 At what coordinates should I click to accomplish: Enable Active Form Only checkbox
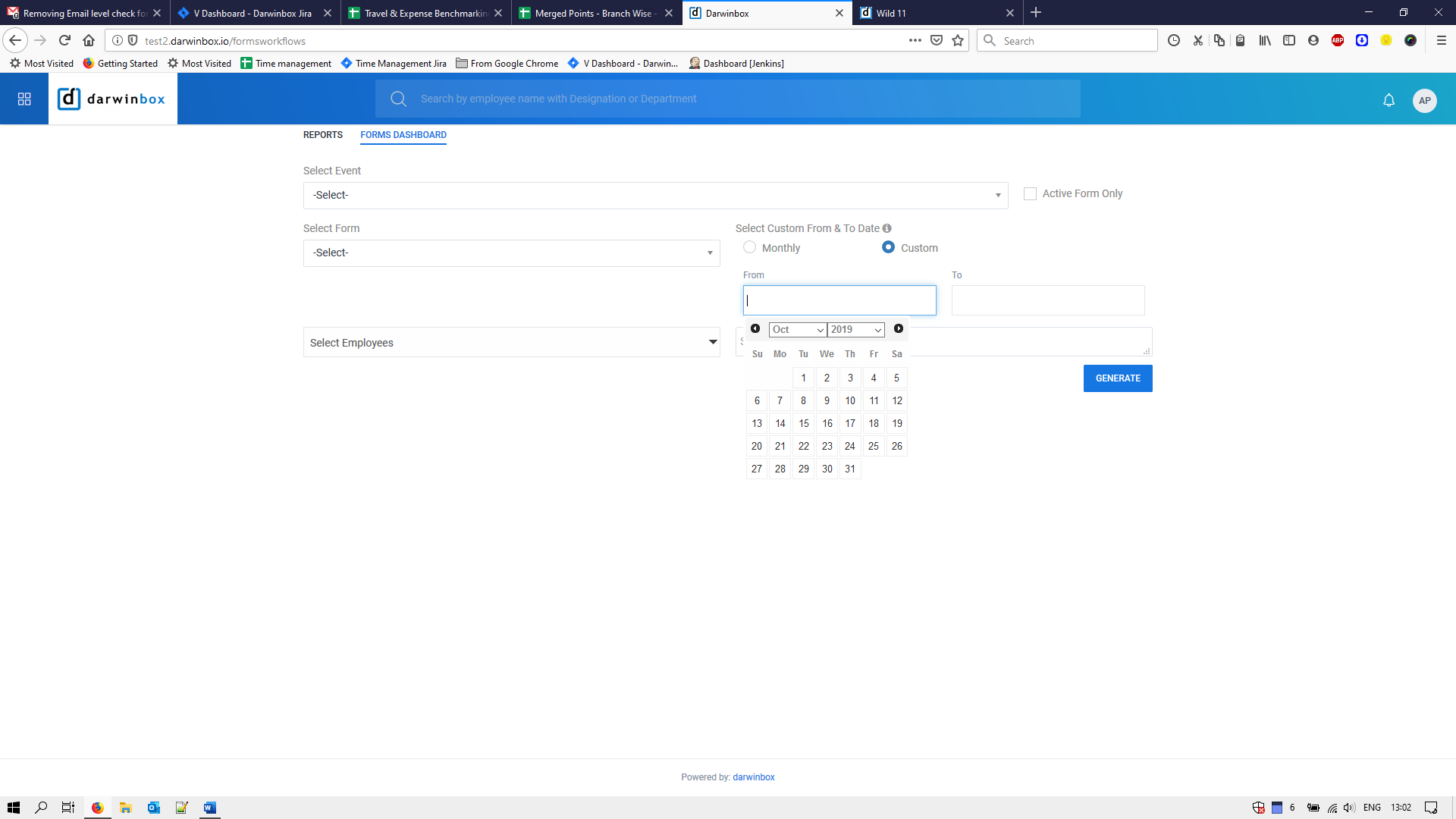click(x=1030, y=194)
